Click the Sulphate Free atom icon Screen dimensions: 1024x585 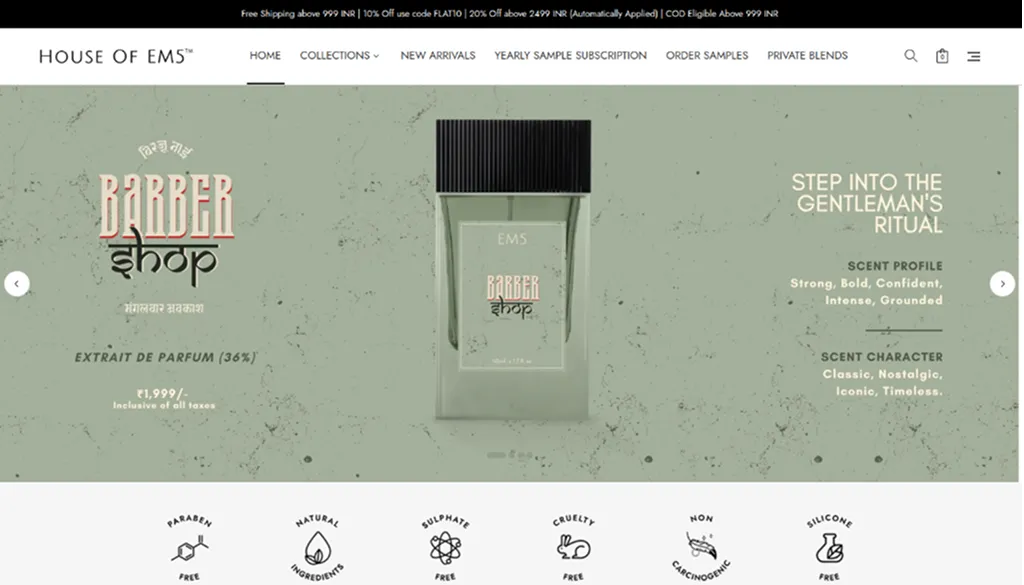tap(445, 548)
